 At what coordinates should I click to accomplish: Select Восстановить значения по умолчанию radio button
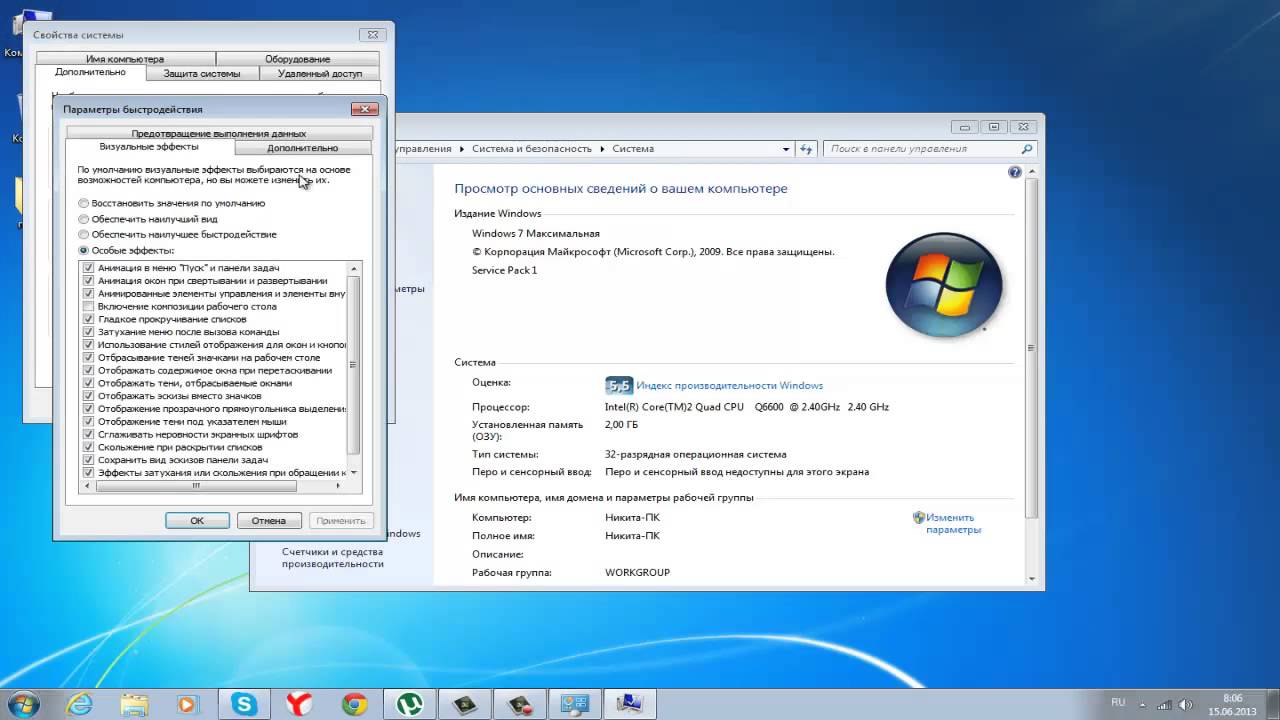point(84,203)
